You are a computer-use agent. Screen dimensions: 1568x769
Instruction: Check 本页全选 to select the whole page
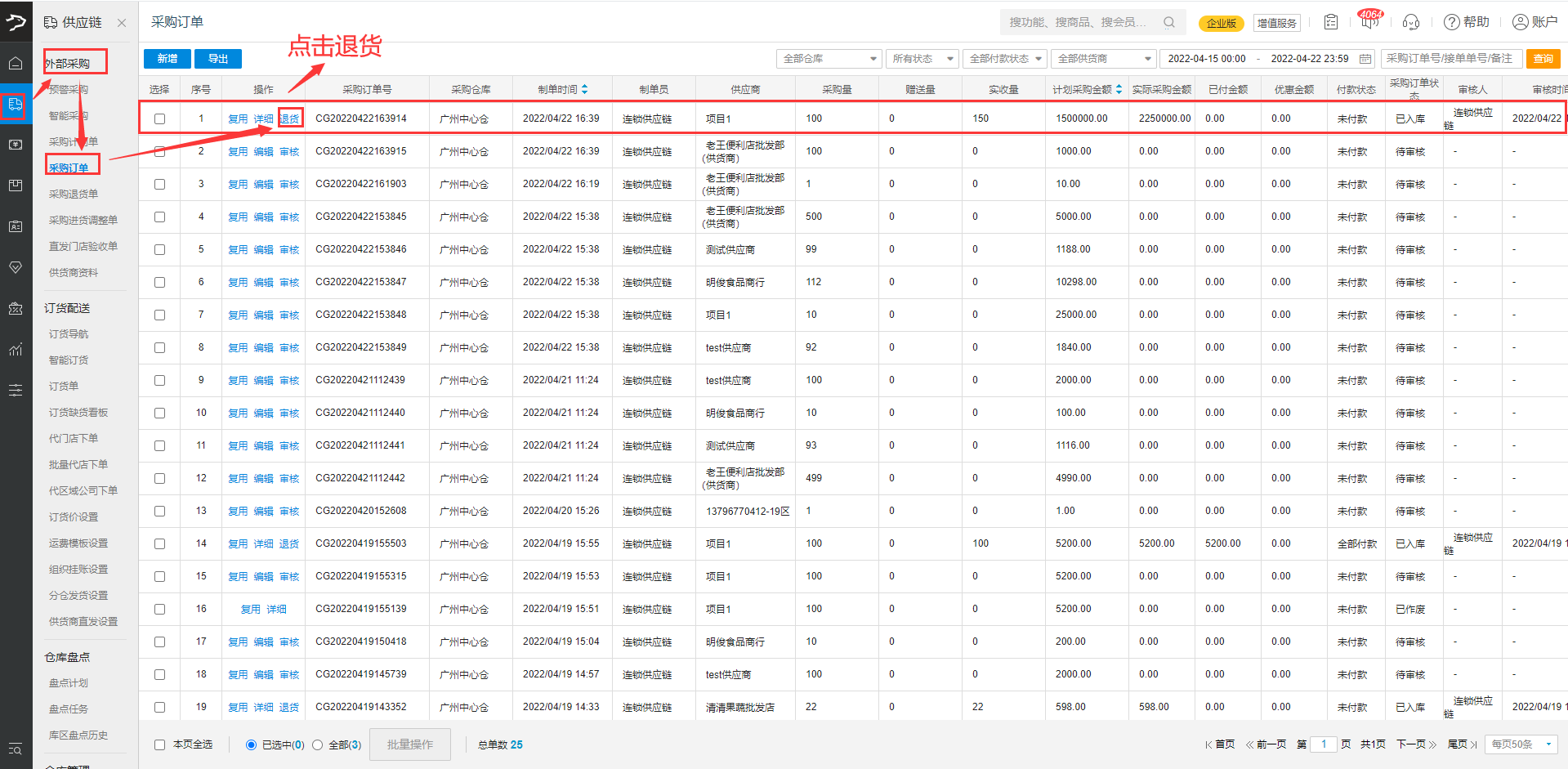159,744
